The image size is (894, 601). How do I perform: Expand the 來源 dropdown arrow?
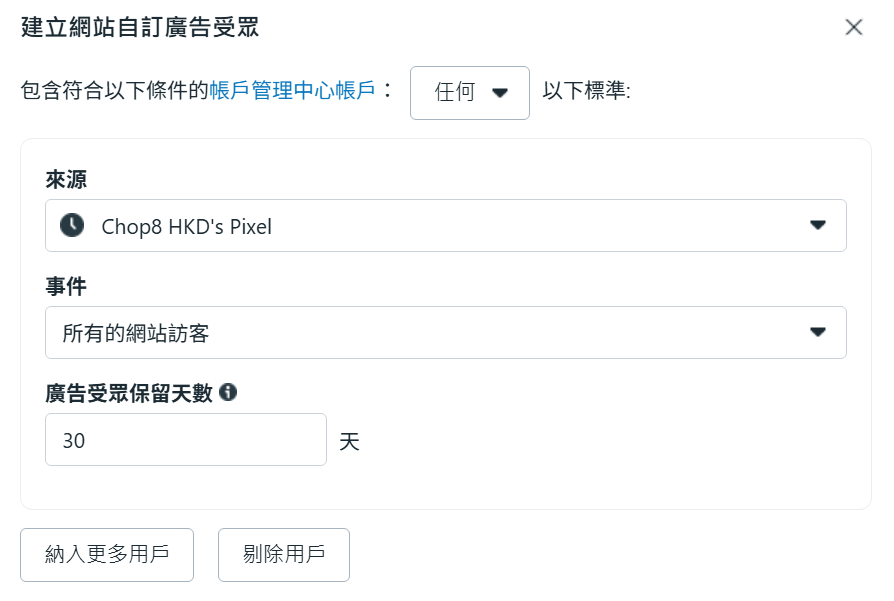click(x=818, y=226)
